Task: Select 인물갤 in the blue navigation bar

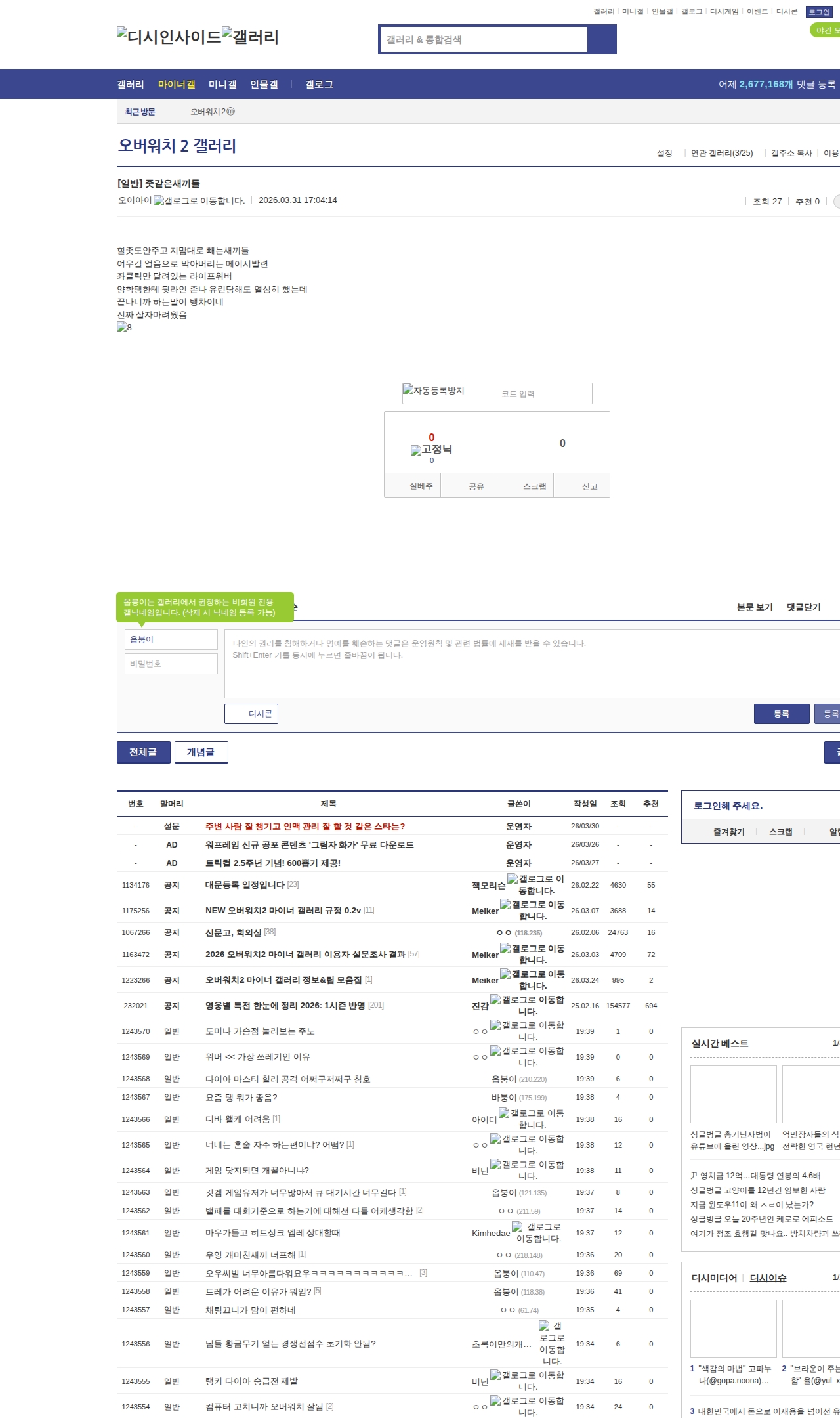Action: point(264,84)
